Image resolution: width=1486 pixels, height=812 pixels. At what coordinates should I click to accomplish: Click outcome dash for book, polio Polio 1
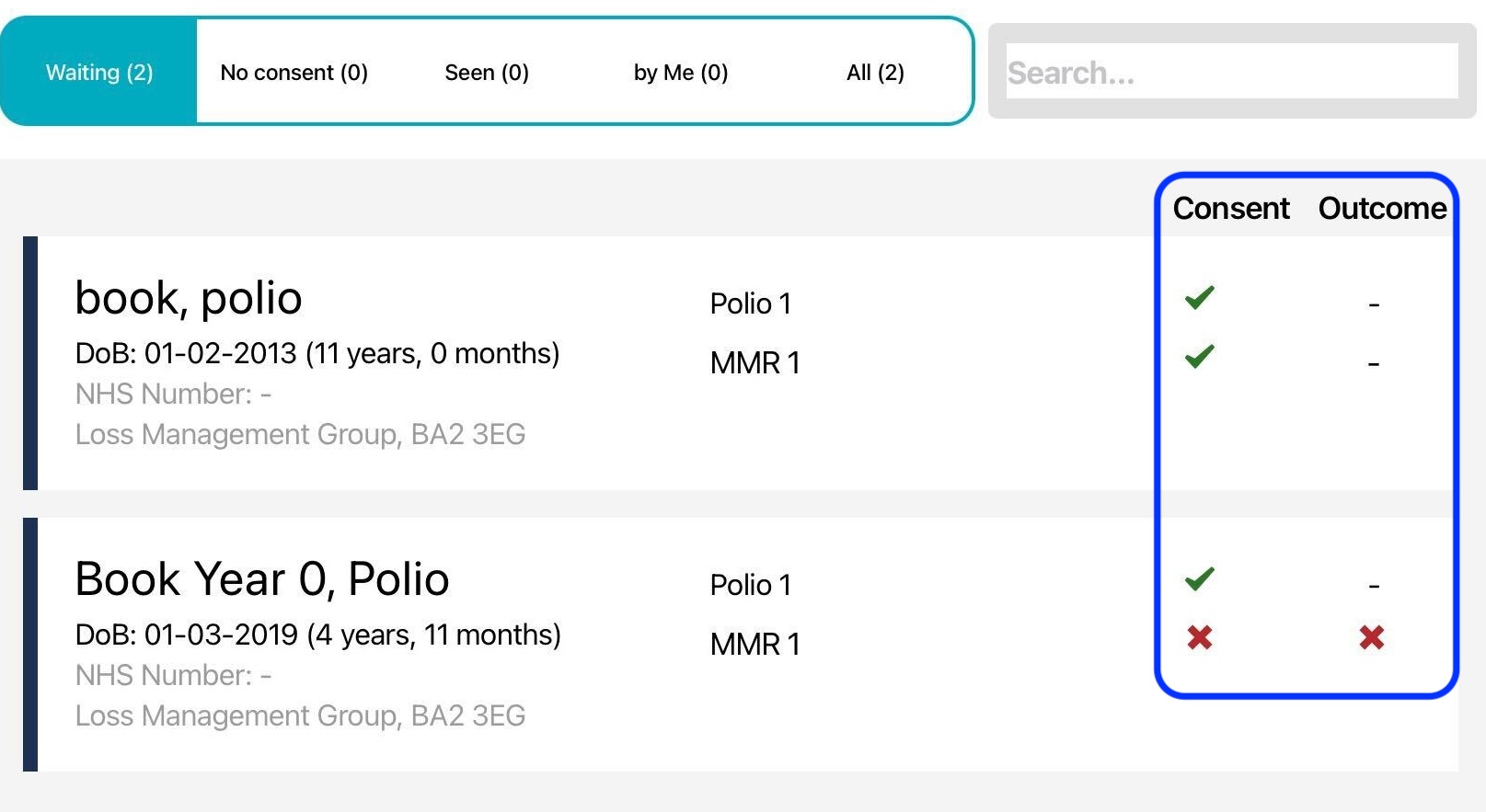tap(1374, 304)
